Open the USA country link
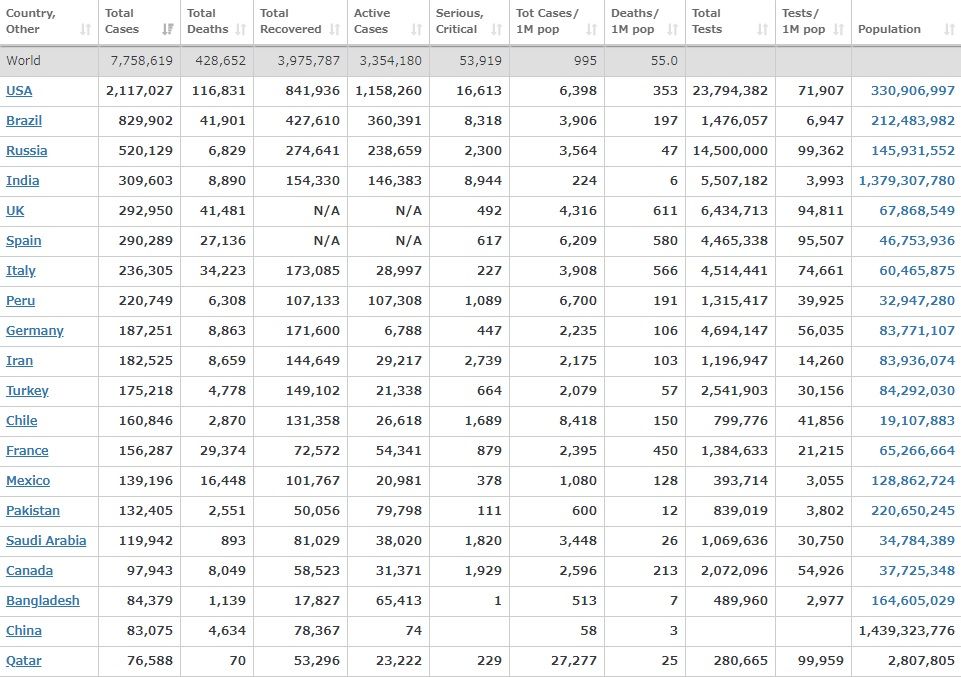This screenshot has height=677, width=961. coord(19,91)
